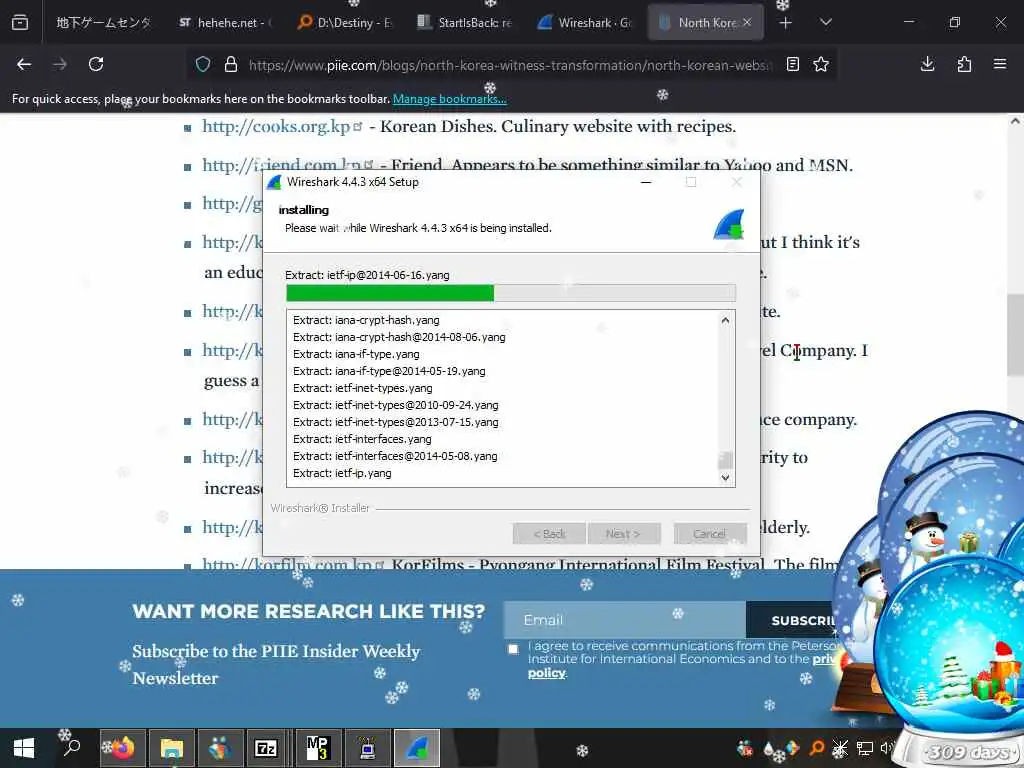Screen dimensions: 1024x768
Task: Click the disabled Next button in installer
Action: point(624,534)
